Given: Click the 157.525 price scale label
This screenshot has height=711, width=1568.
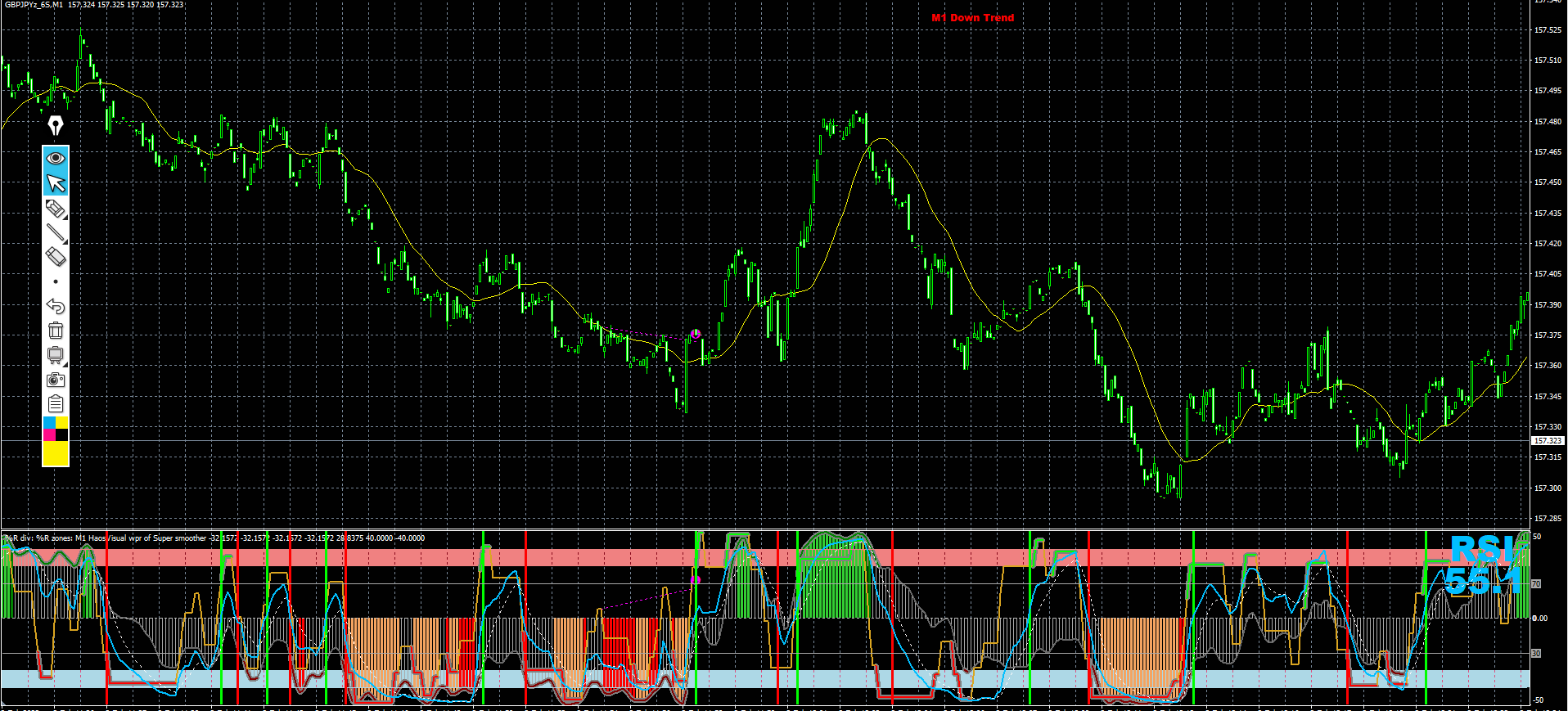Looking at the screenshot, I should pyautogui.click(x=1547, y=30).
